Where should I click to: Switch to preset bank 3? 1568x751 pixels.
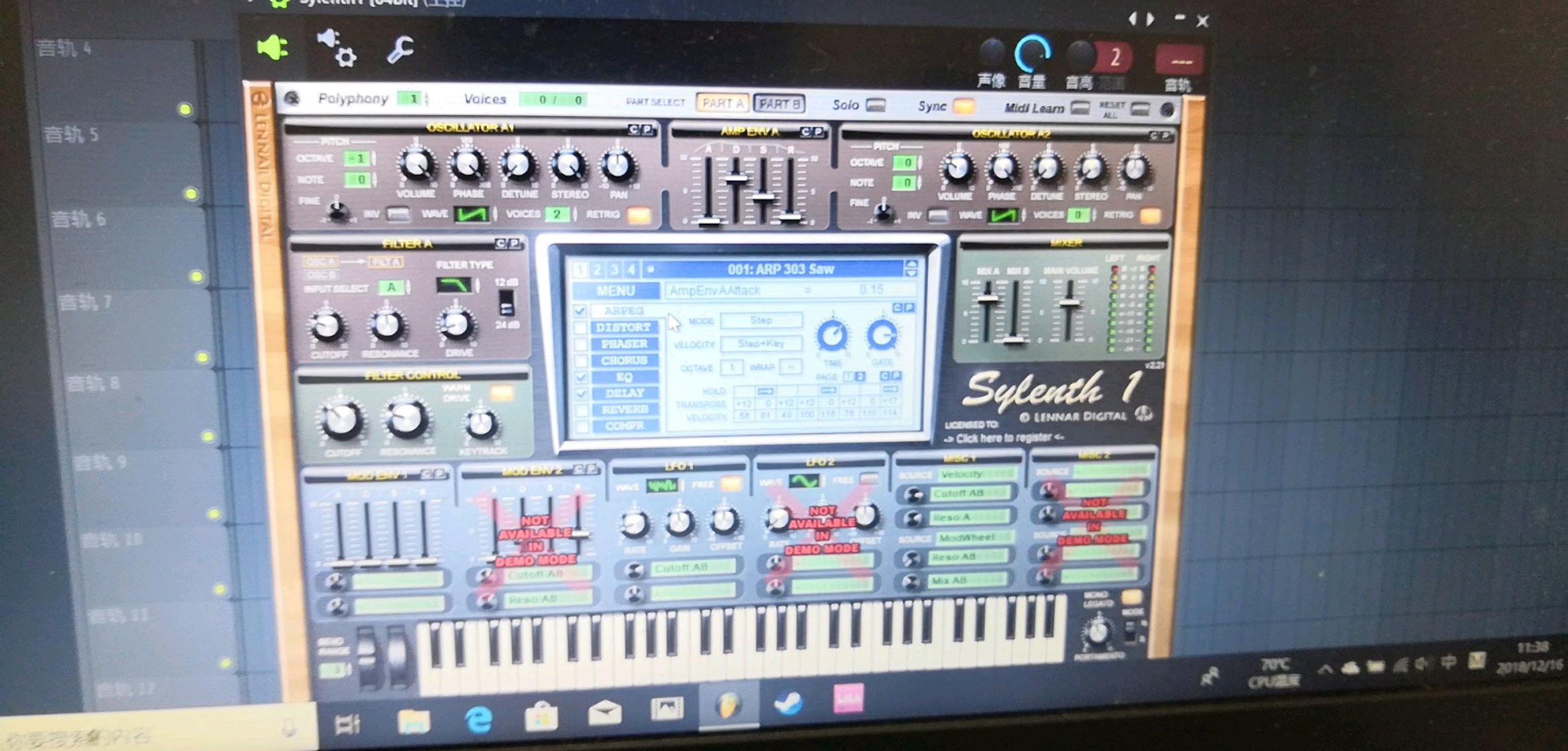pyautogui.click(x=614, y=270)
